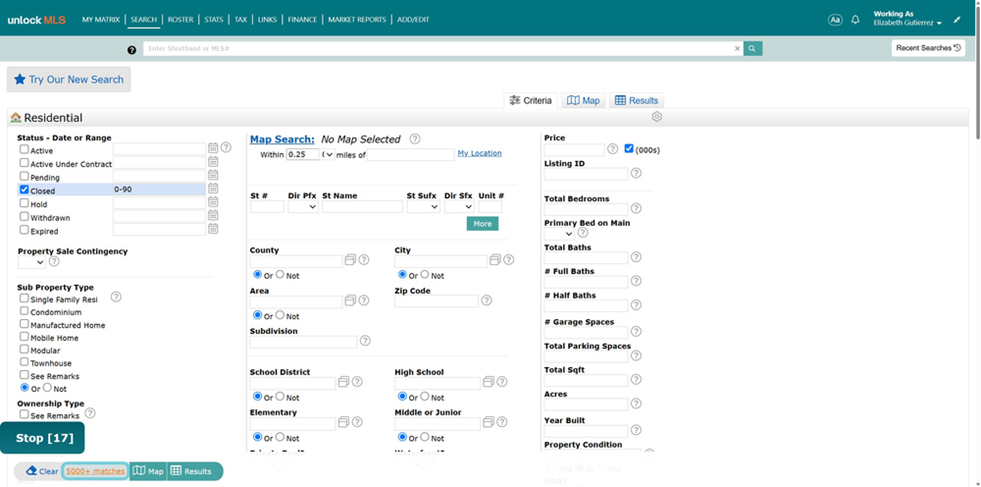Select Not radio under County

pyautogui.click(x=280, y=274)
